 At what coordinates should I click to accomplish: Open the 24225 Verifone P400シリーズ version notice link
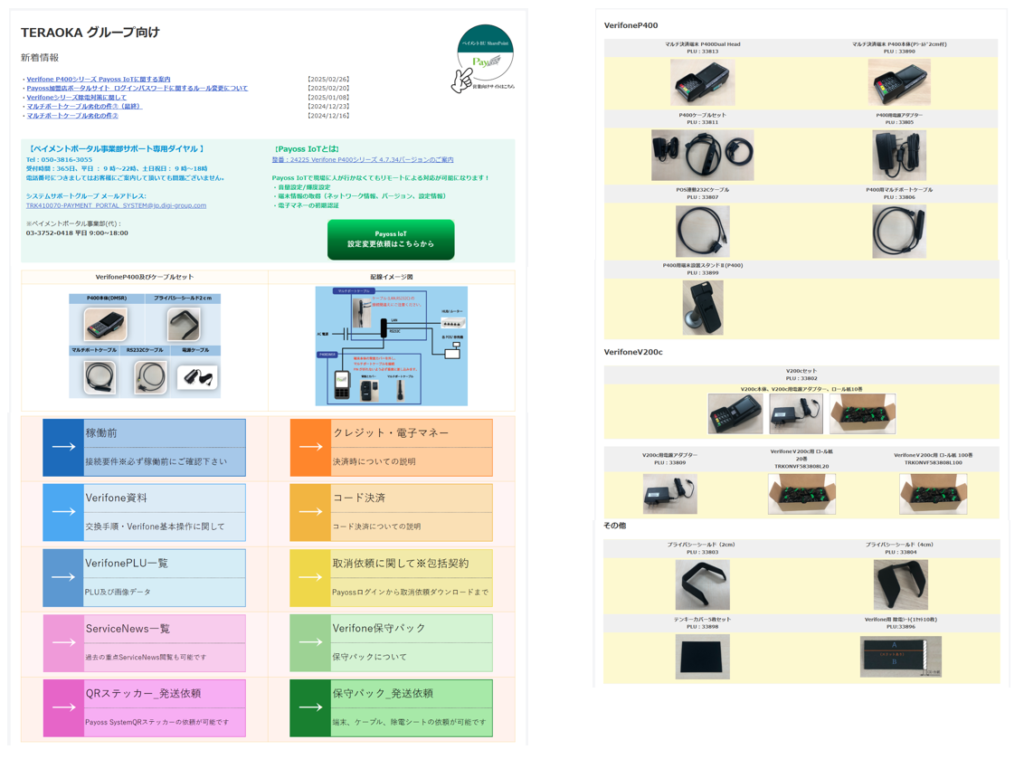362,159
